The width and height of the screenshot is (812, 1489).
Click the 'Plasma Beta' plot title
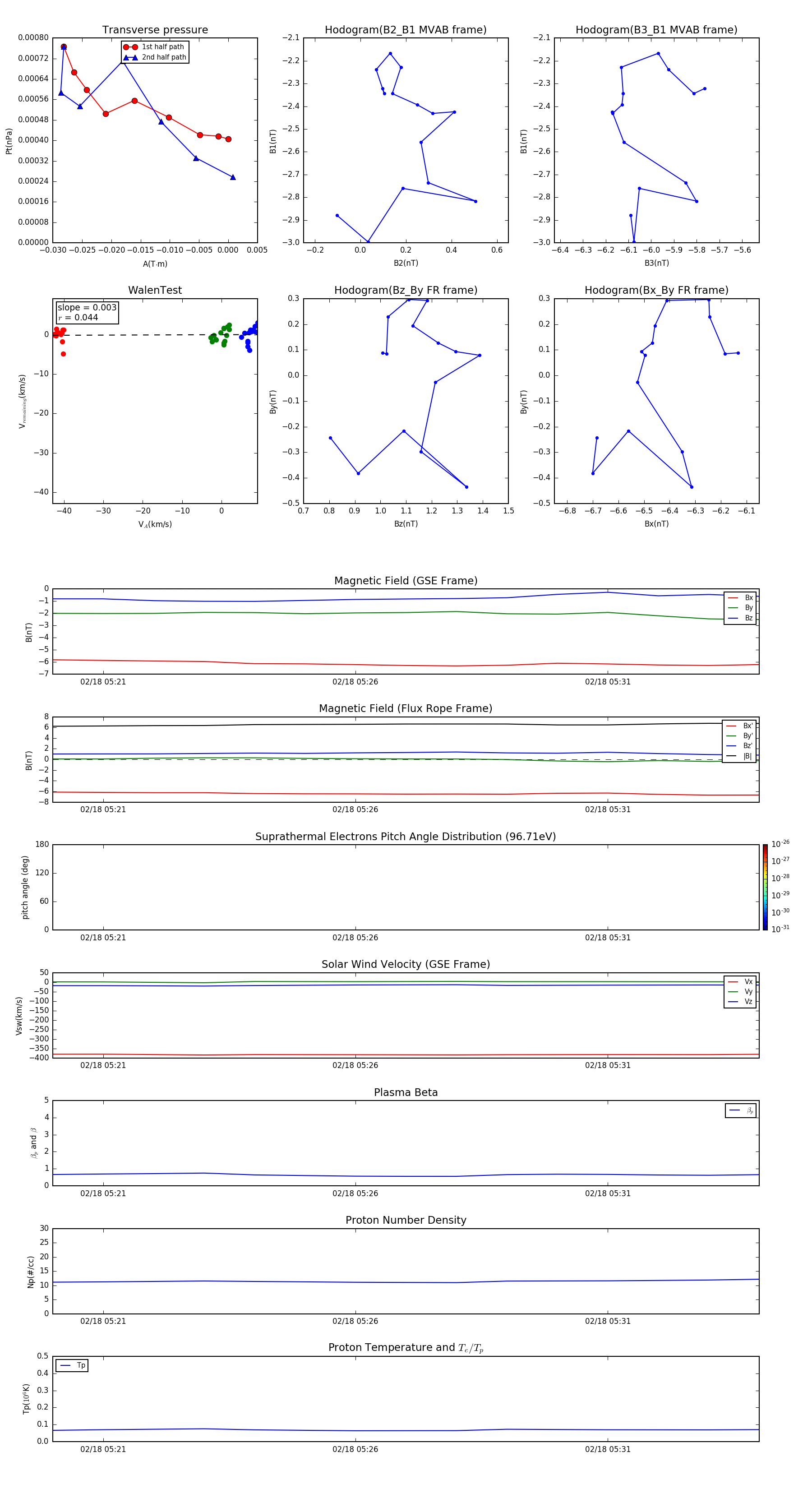406,1092
